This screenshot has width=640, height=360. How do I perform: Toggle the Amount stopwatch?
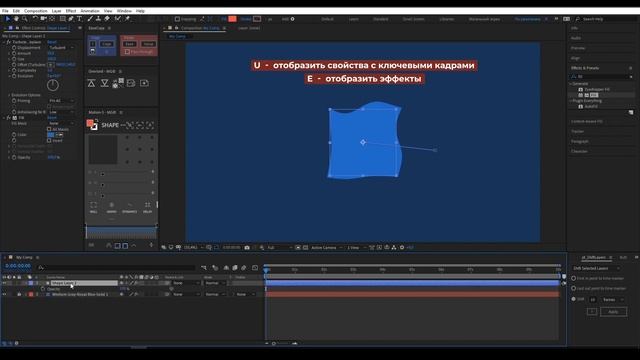(x=14, y=53)
